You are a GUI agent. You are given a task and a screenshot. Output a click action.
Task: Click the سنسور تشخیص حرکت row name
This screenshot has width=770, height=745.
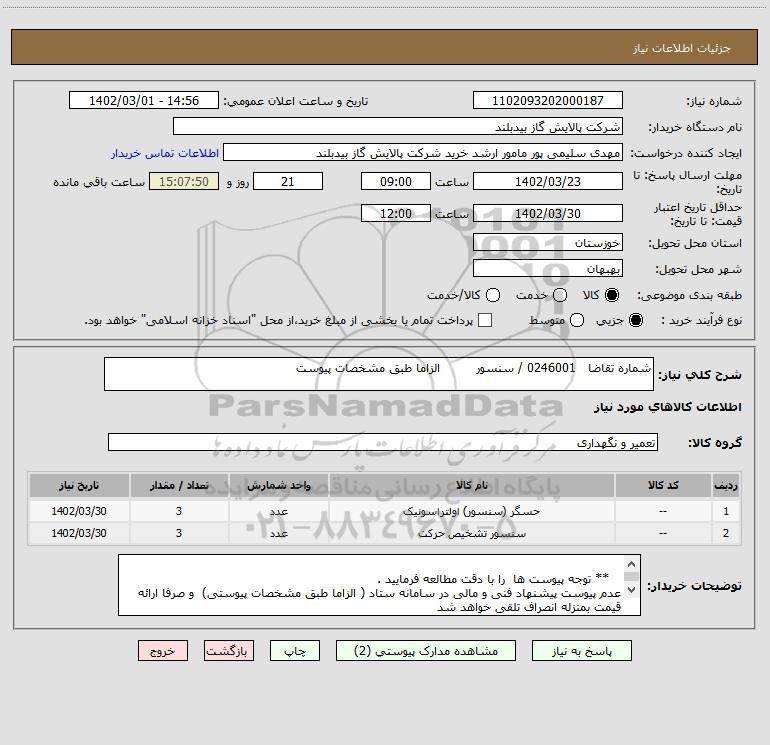[x=471, y=533]
